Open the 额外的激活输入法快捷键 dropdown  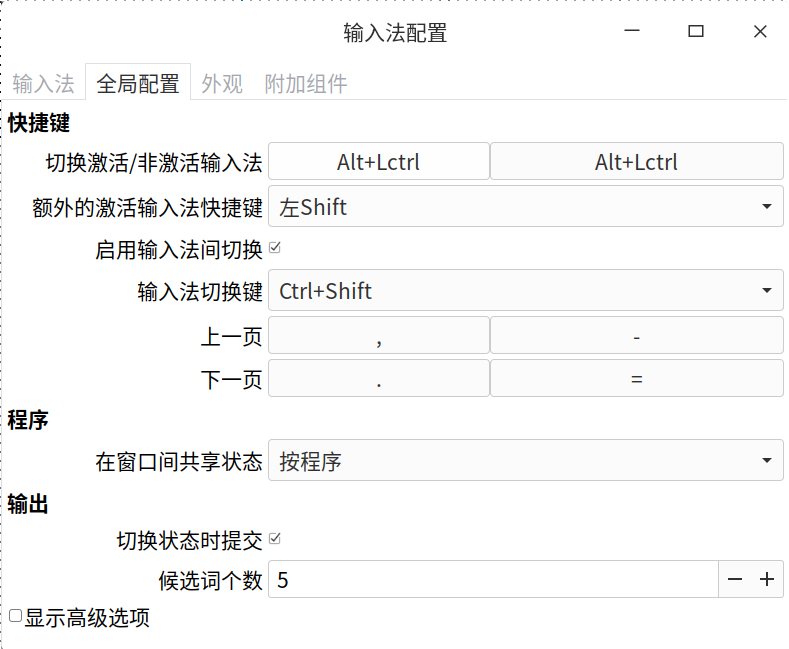[x=525, y=207]
